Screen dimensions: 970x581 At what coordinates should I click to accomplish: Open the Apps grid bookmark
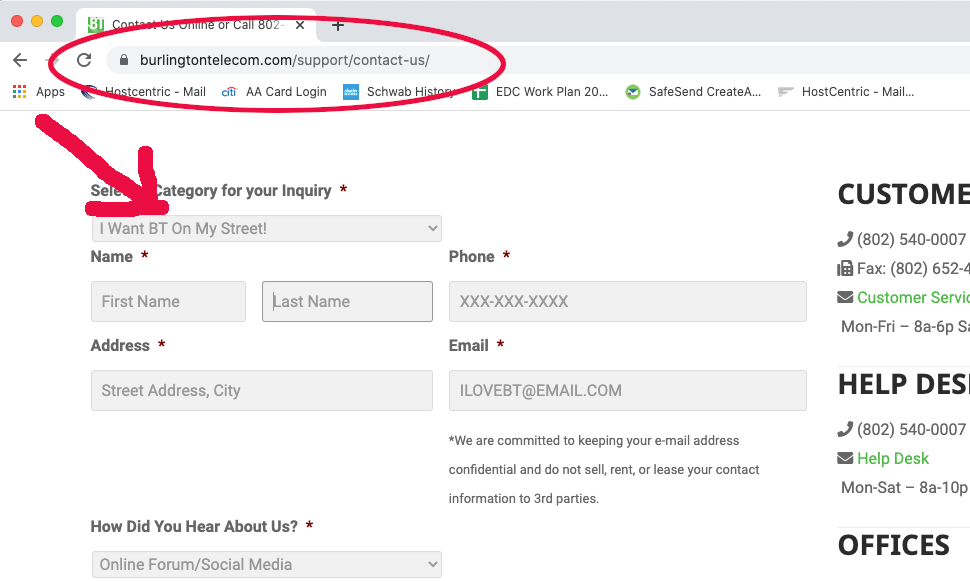pos(38,92)
